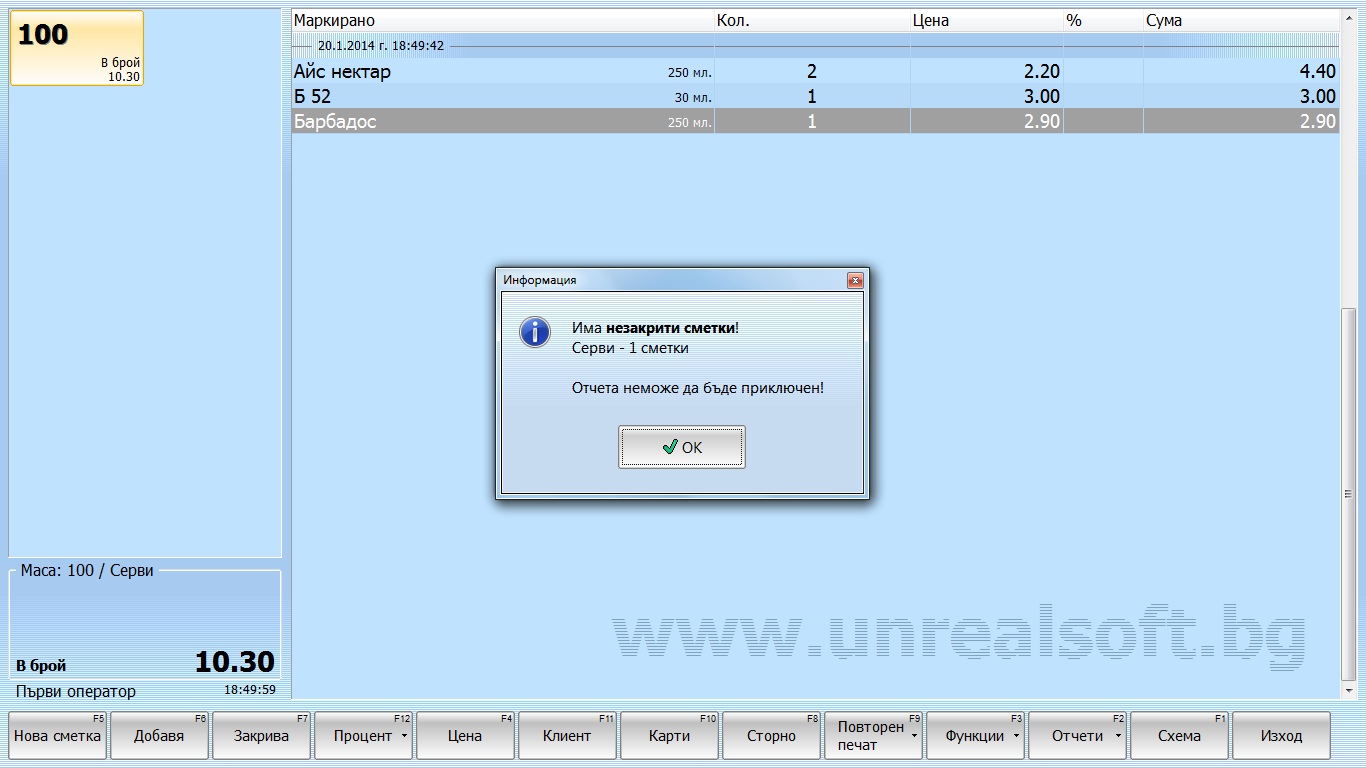This screenshot has width=1366, height=768.
Task: Click OK in the Информация dialog
Action: point(681,447)
